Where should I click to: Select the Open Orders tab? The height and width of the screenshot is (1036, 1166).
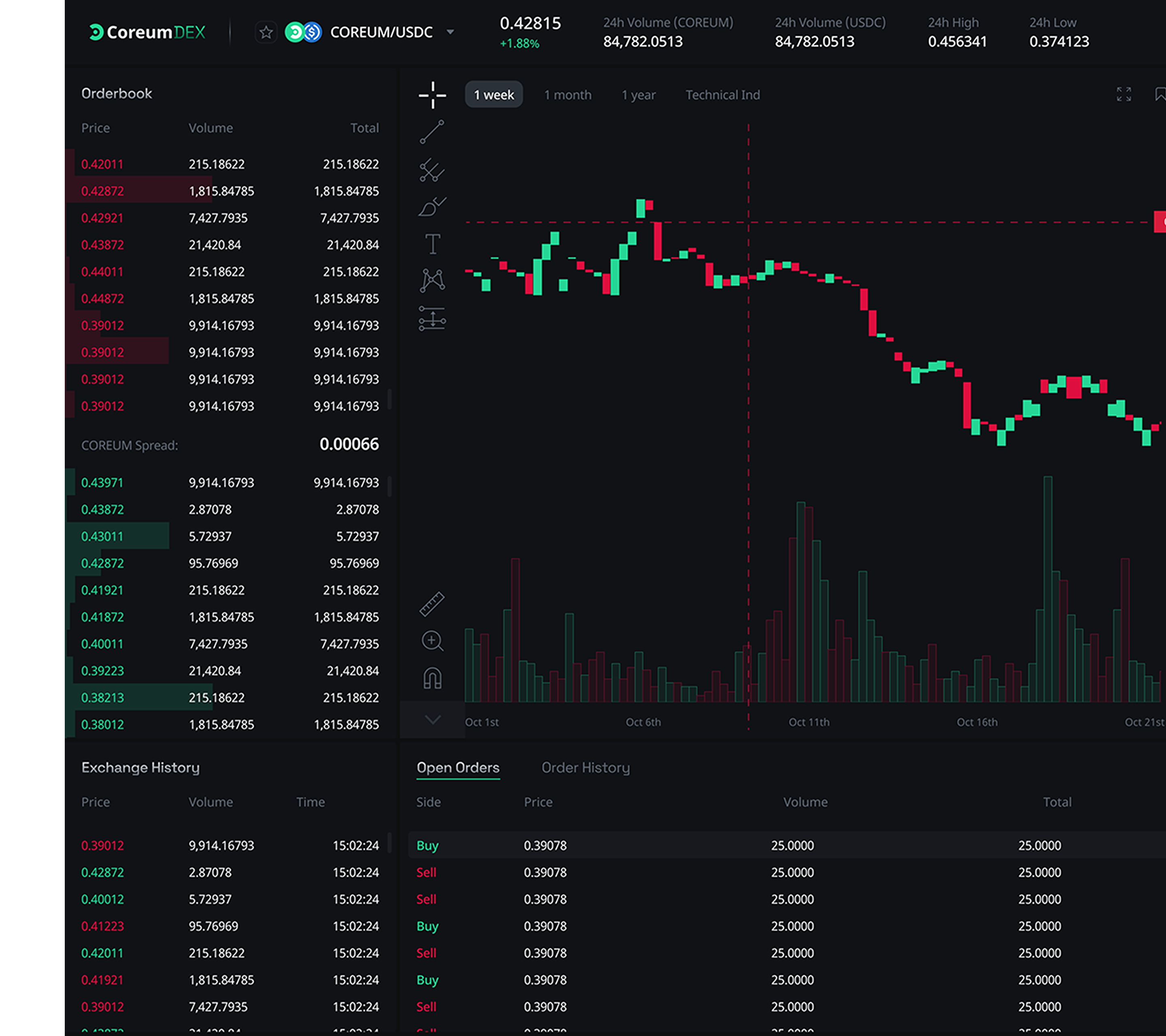point(457,767)
